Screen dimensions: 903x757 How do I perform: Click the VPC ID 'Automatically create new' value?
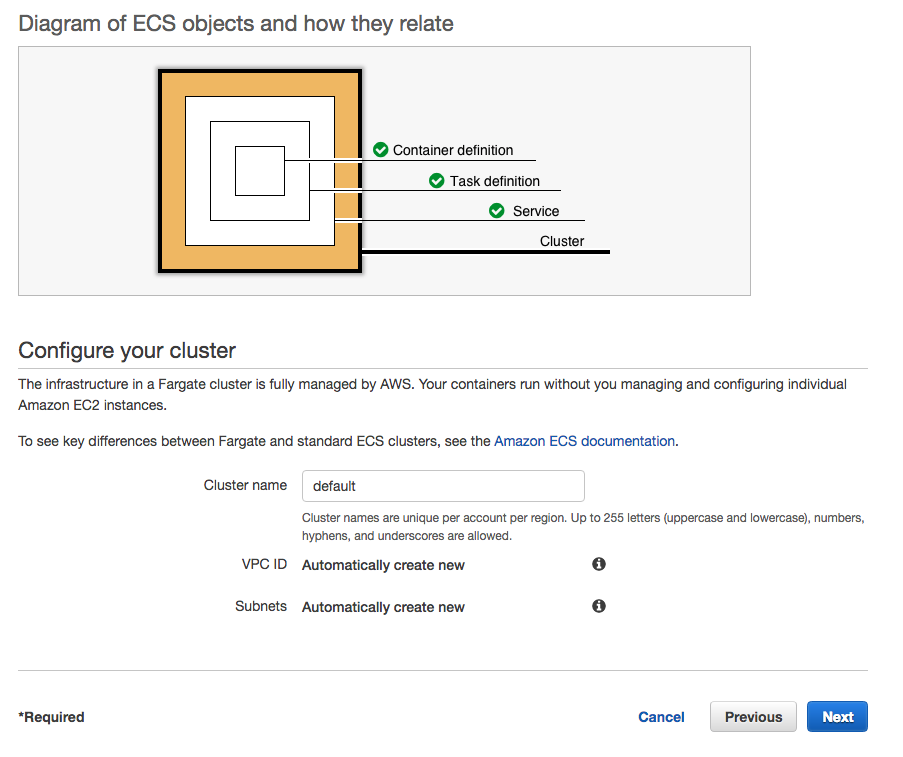click(383, 565)
